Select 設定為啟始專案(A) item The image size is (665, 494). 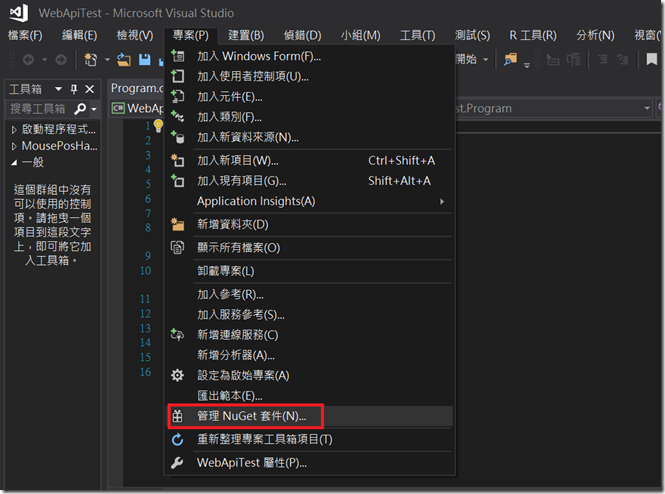(310, 376)
